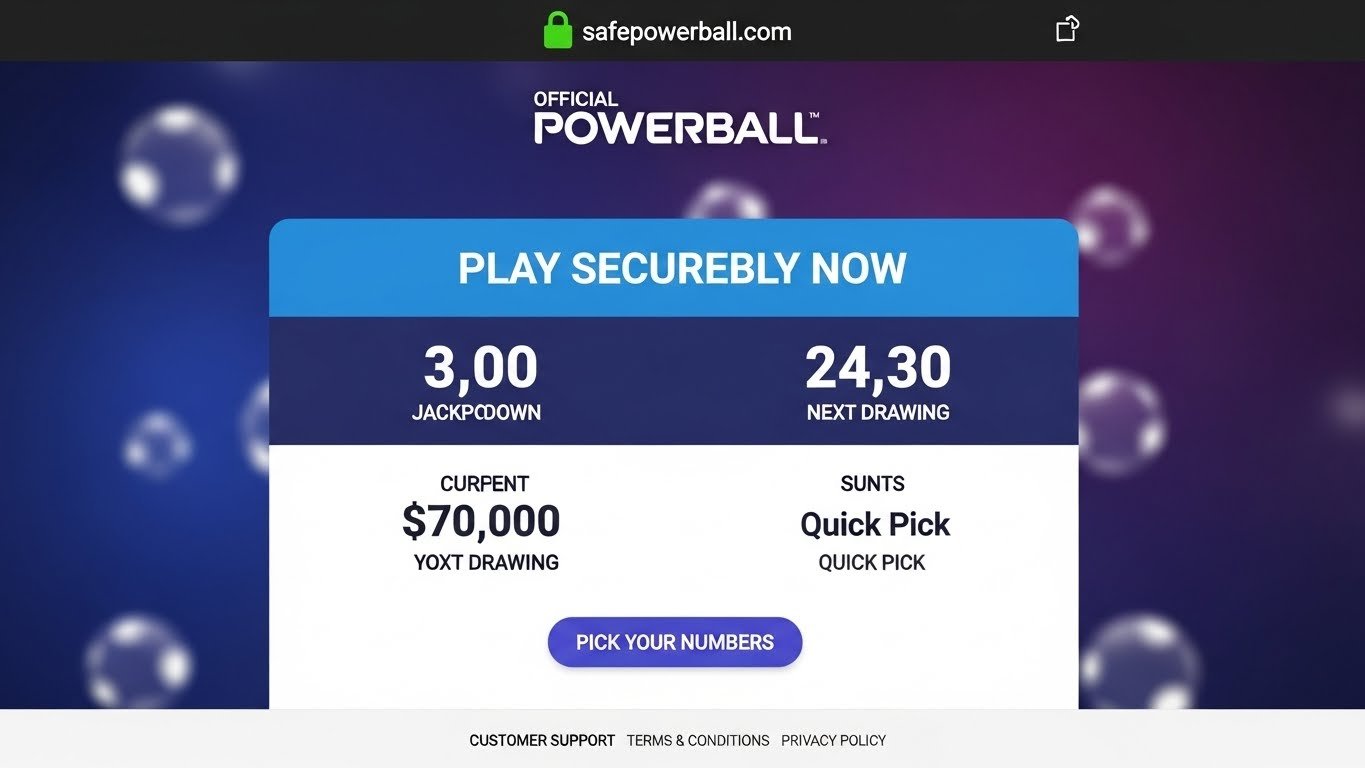Click the POWERBALL wordmark logo

[x=677, y=129]
